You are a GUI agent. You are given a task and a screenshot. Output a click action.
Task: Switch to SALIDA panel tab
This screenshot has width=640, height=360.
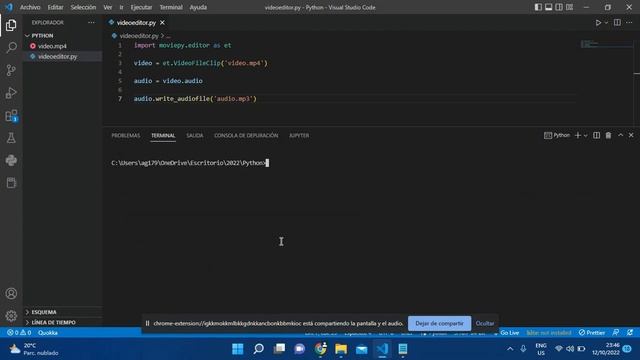195,136
